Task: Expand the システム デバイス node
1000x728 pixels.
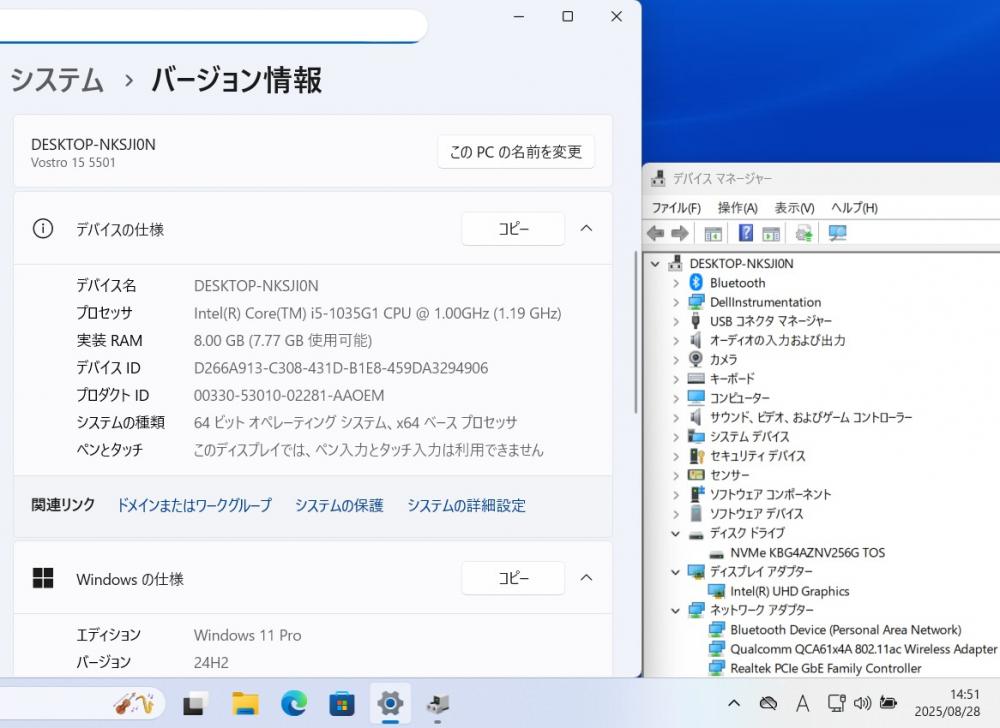Action: 676,437
